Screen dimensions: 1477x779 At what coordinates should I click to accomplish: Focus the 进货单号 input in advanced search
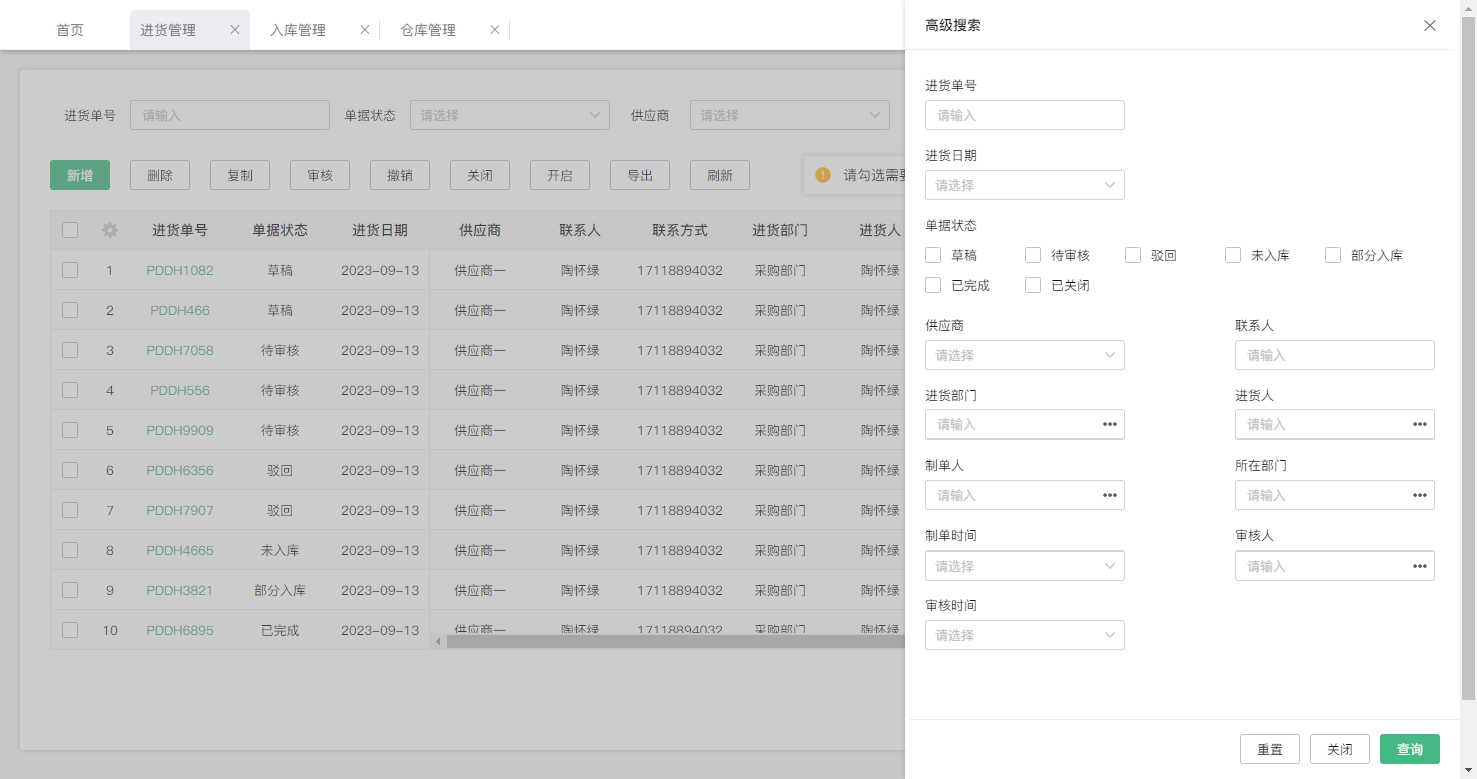[x=1025, y=115]
